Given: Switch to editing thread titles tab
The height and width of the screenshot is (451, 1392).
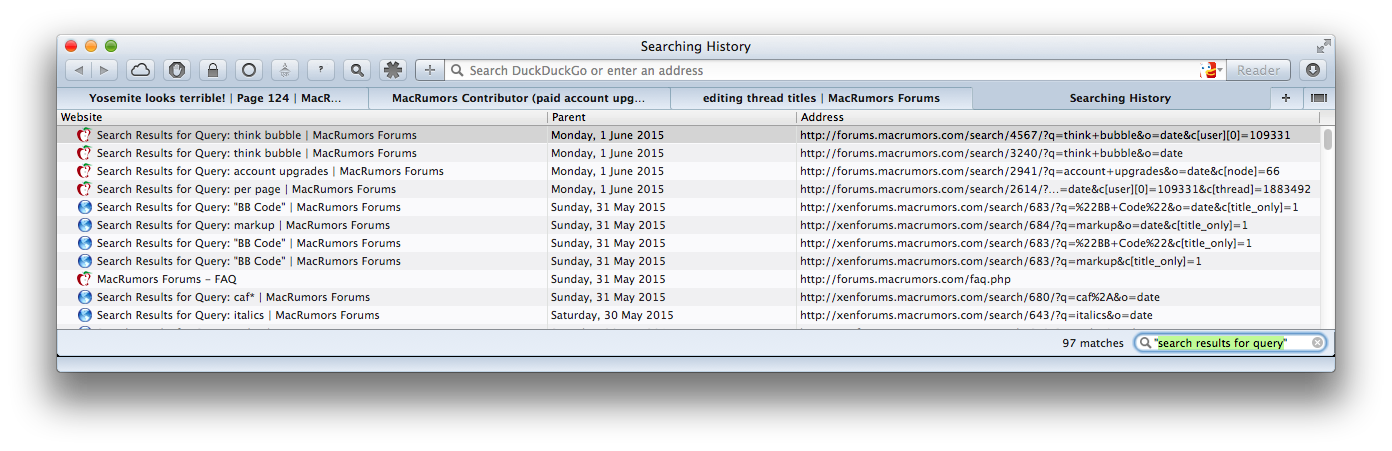Looking at the screenshot, I should click(x=821, y=98).
